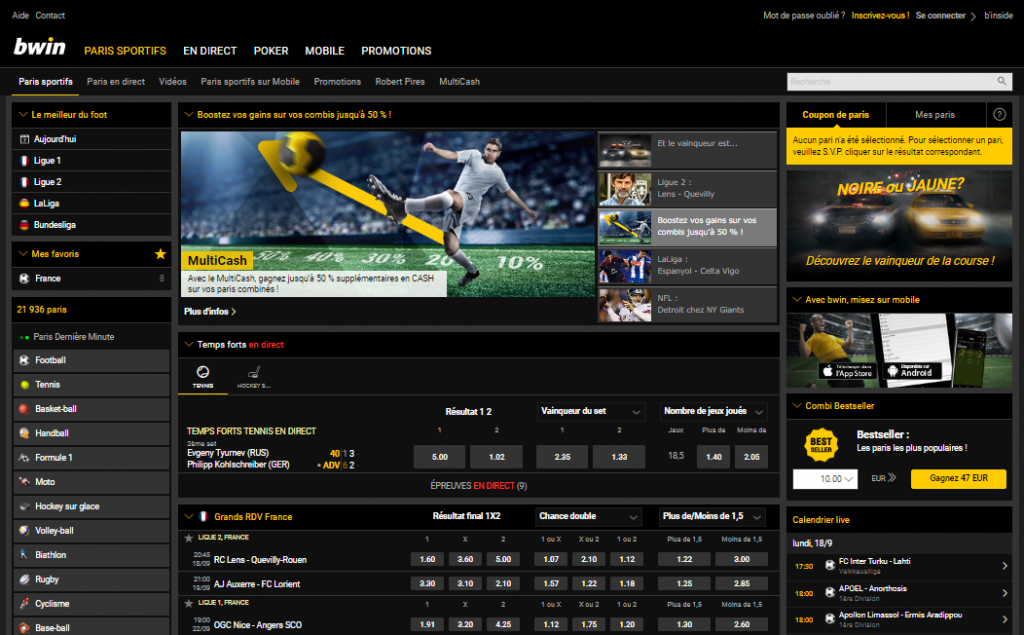Open the Chance double dropdown

(588, 516)
